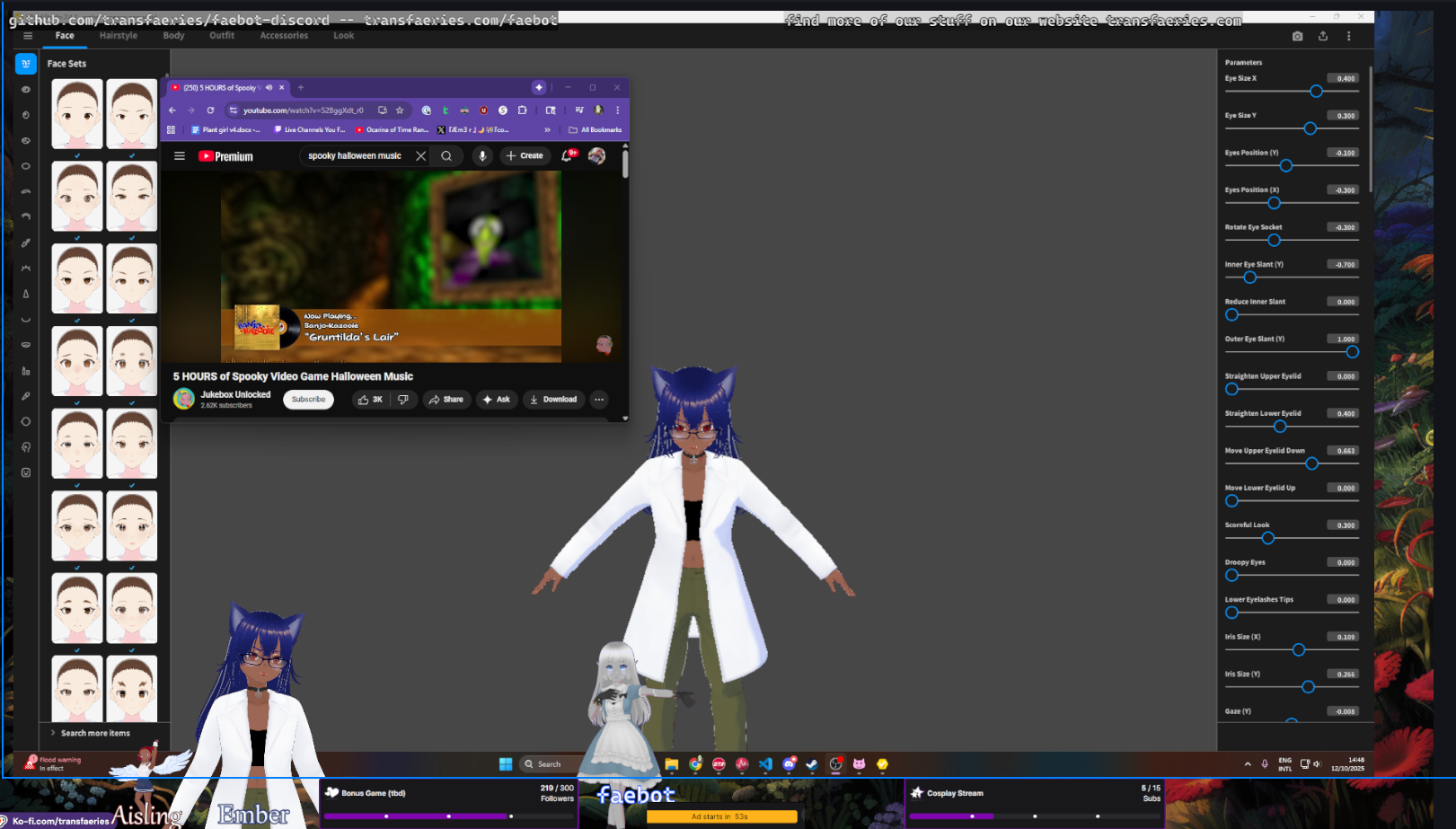Click the YouTube voice search microphone

[x=482, y=156]
